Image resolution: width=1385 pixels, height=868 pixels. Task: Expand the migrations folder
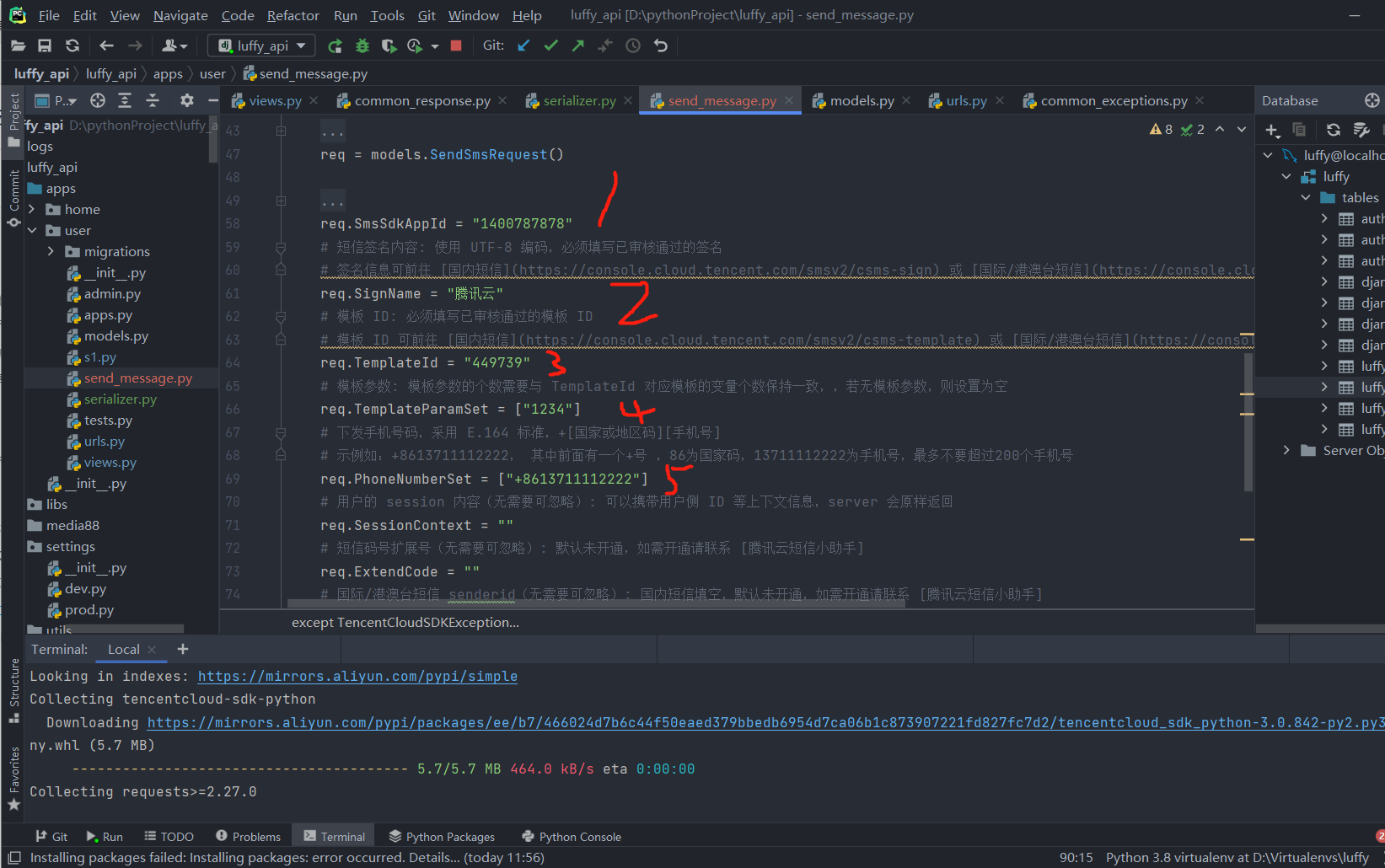point(51,251)
